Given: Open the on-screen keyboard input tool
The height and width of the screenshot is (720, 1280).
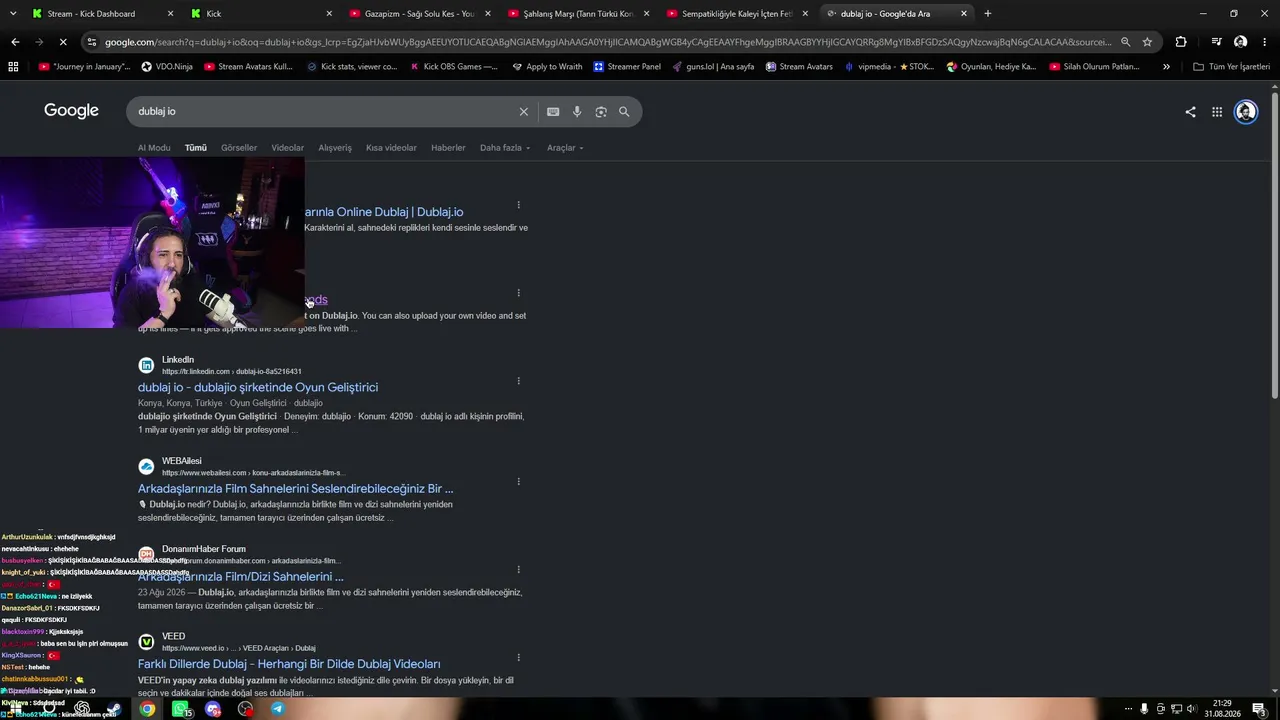Looking at the screenshot, I should coord(553,112).
